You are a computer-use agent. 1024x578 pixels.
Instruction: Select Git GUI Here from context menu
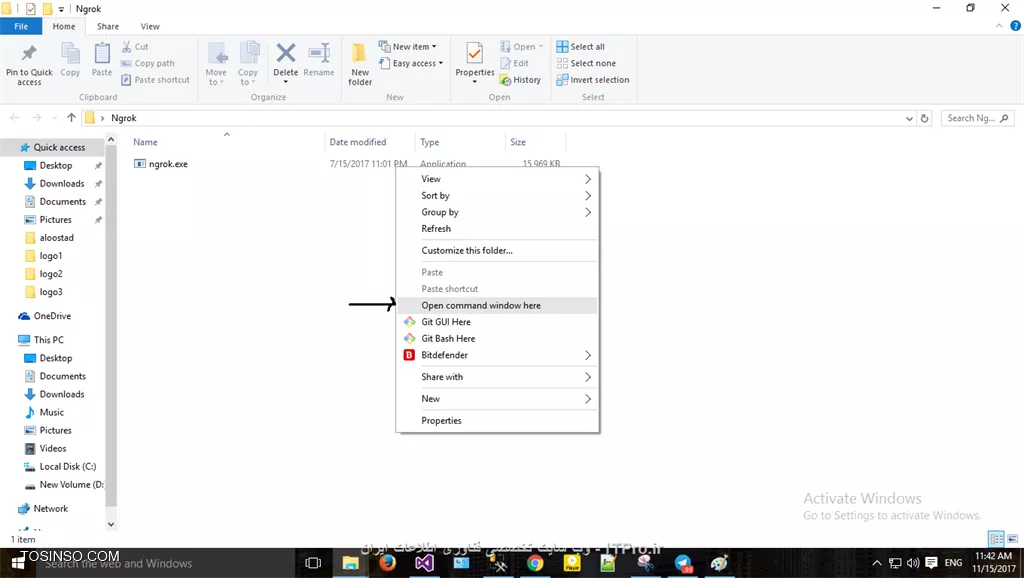tap(497, 322)
